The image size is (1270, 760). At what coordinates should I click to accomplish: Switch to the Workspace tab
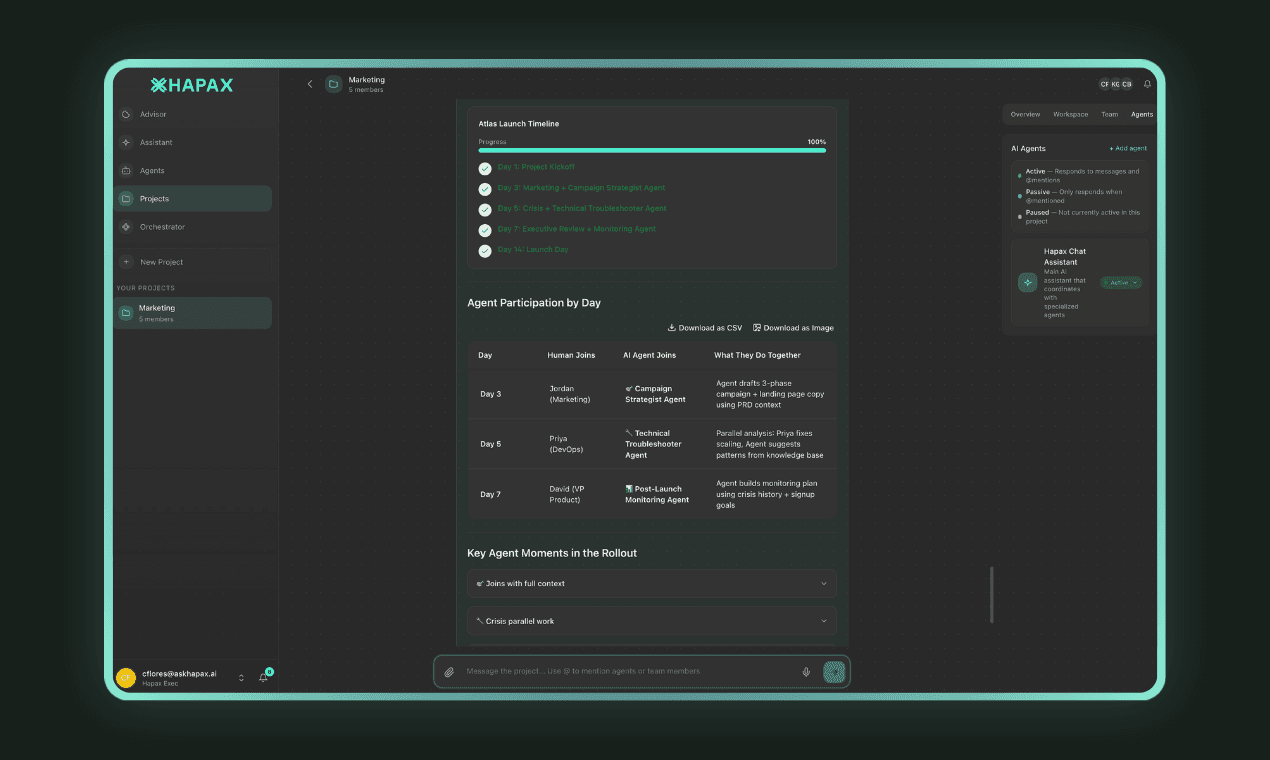(x=1070, y=115)
